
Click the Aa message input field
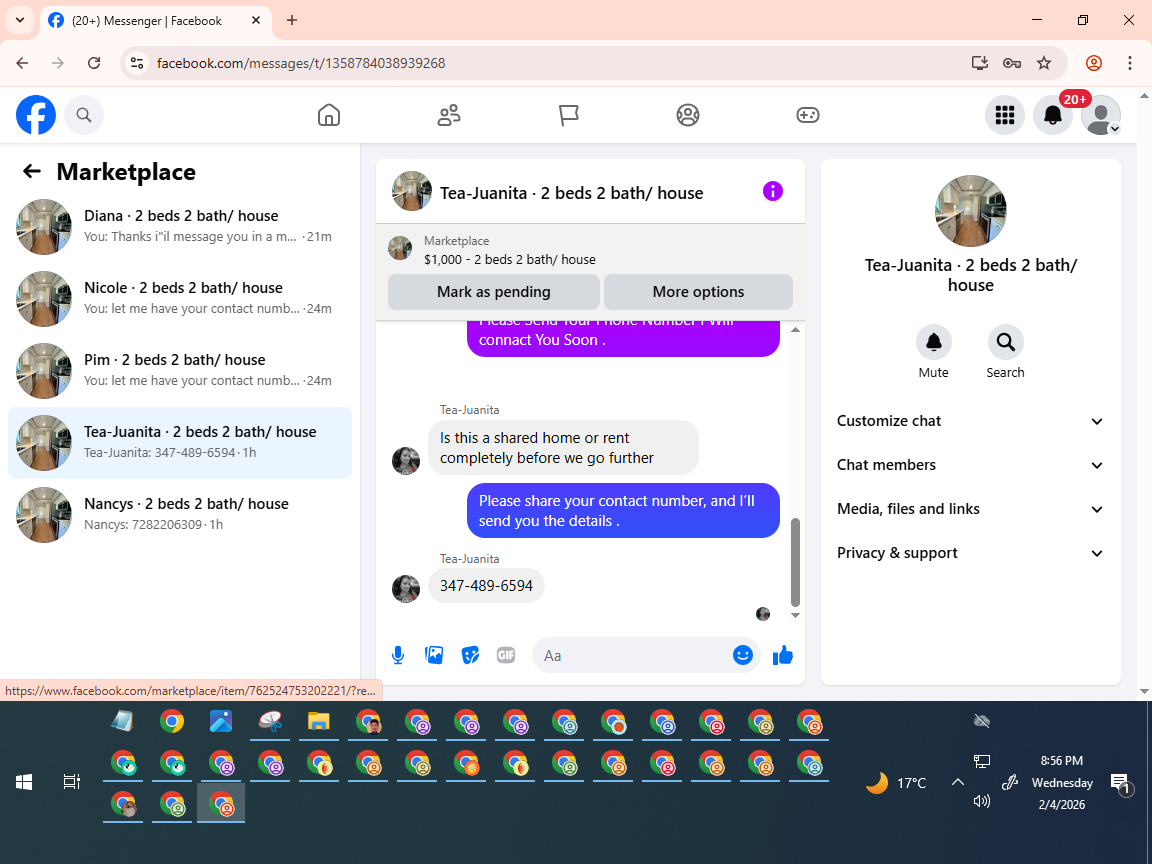[633, 655]
